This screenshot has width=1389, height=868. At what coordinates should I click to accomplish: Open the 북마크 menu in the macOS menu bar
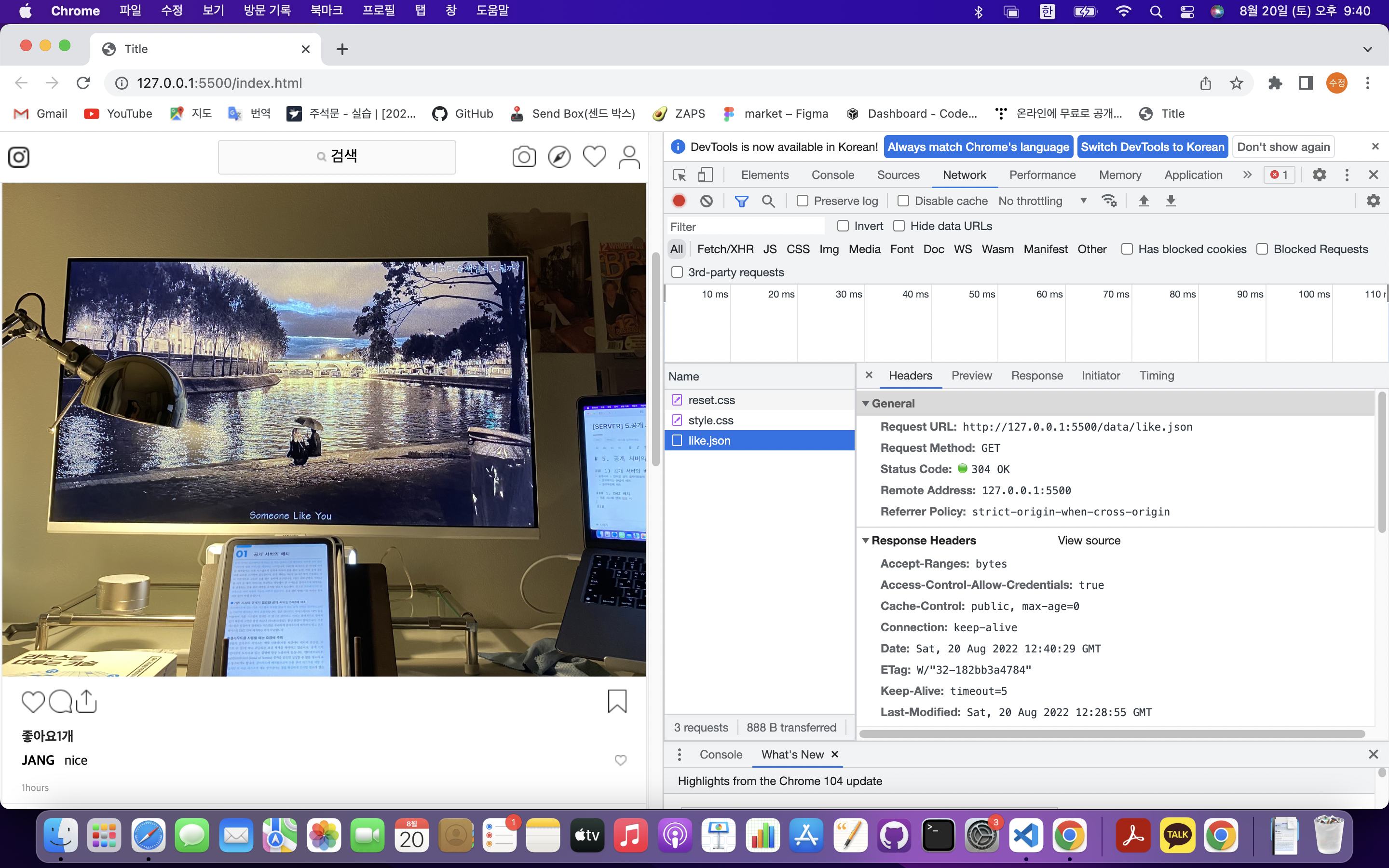tap(327, 11)
